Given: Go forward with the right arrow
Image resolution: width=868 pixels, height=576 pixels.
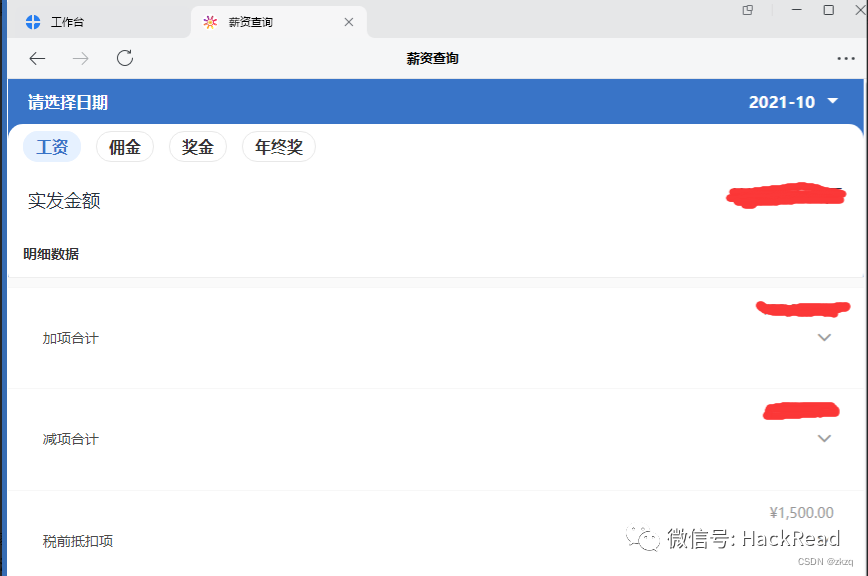Looking at the screenshot, I should [x=81, y=58].
